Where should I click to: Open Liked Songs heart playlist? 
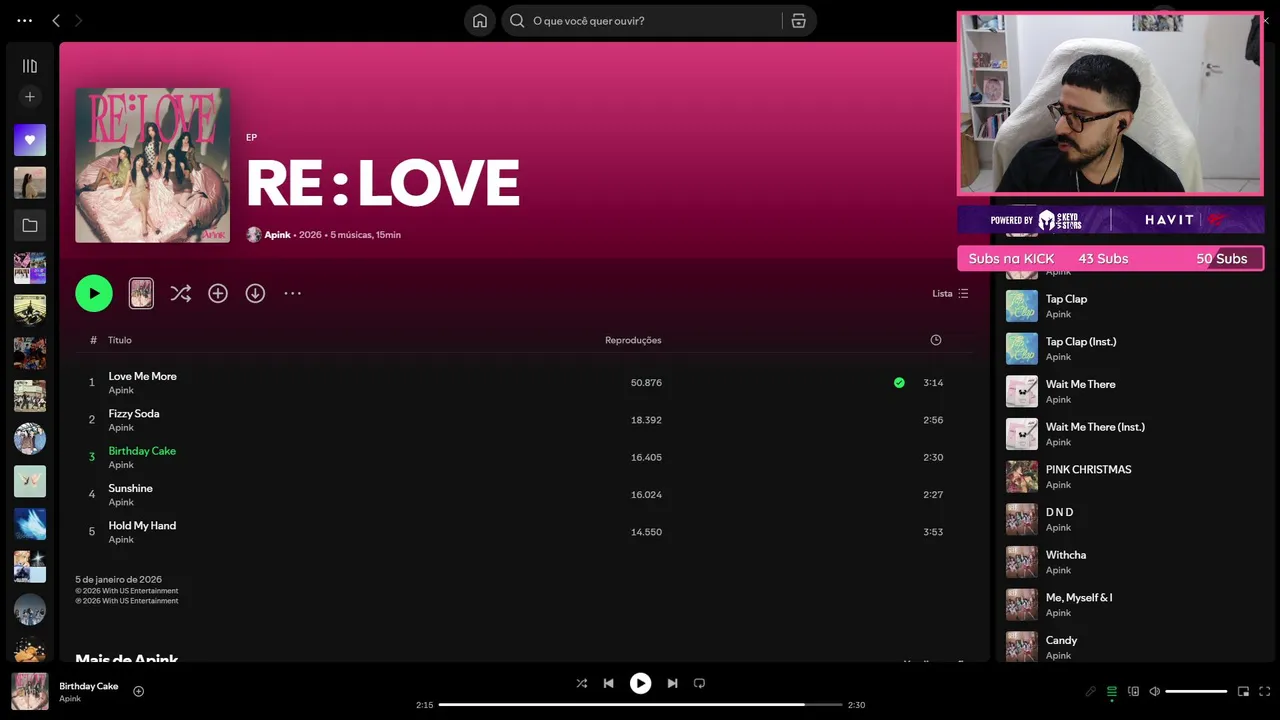coord(30,140)
